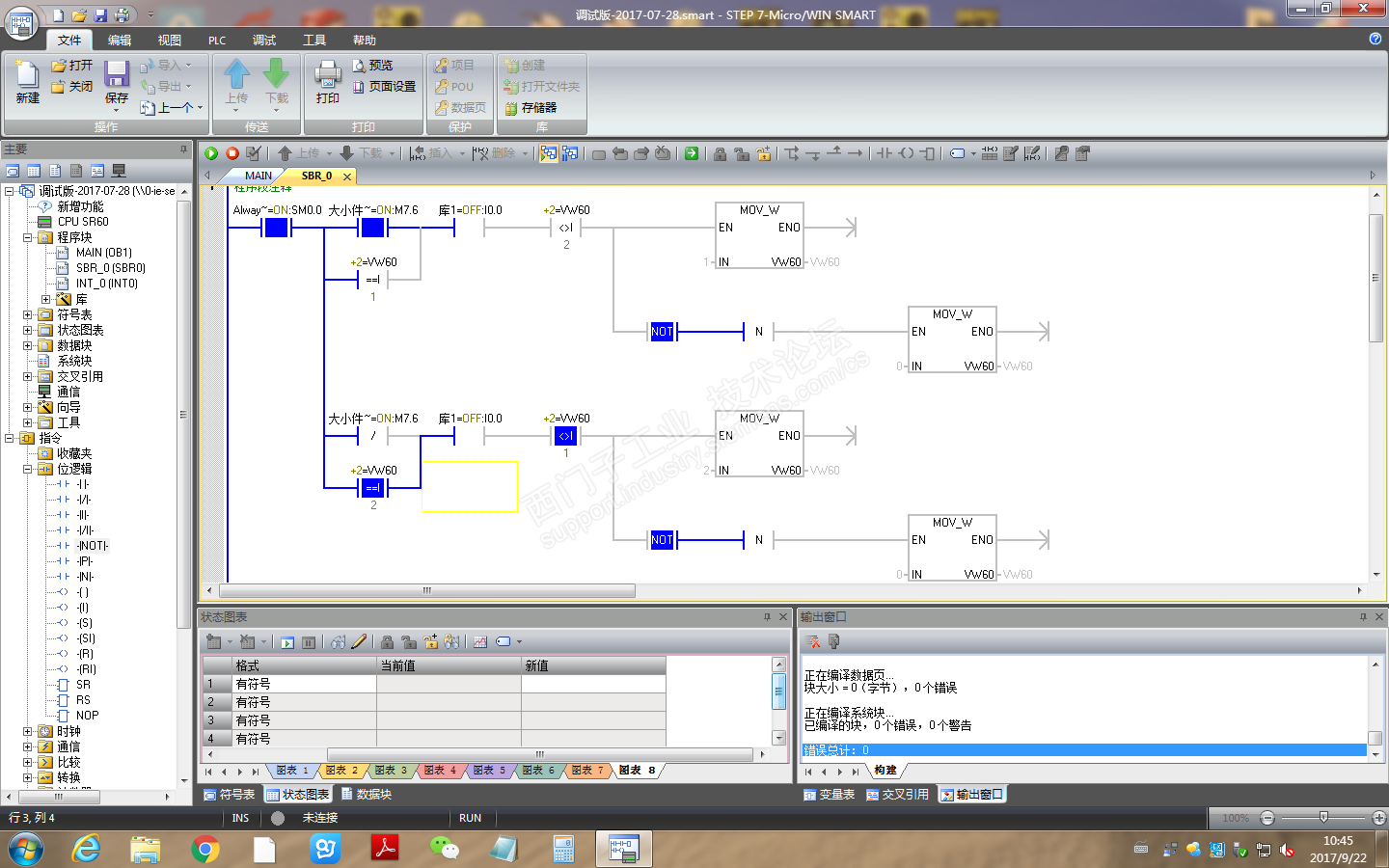
Task: Click the zoom slider handle in the status bar
Action: point(1323,818)
